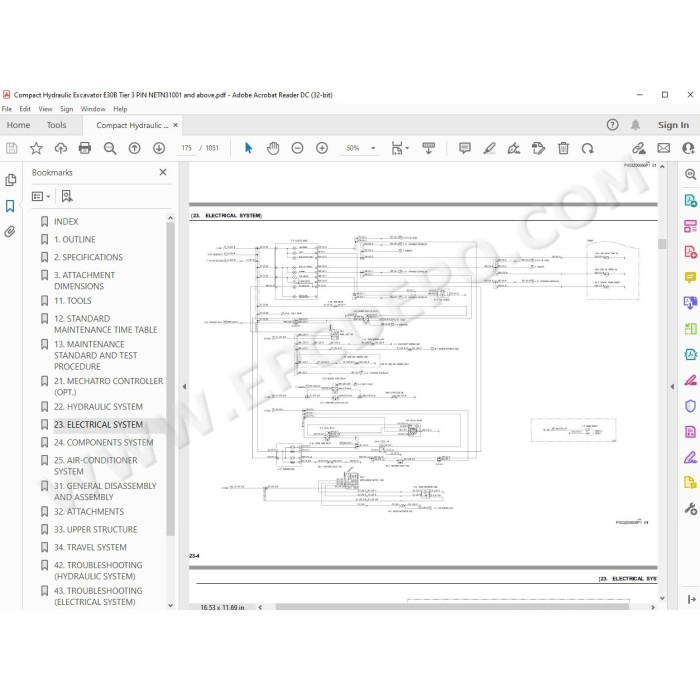This screenshot has height=700, width=700.
Task: Open the find text magnifier icon
Action: click(110, 148)
